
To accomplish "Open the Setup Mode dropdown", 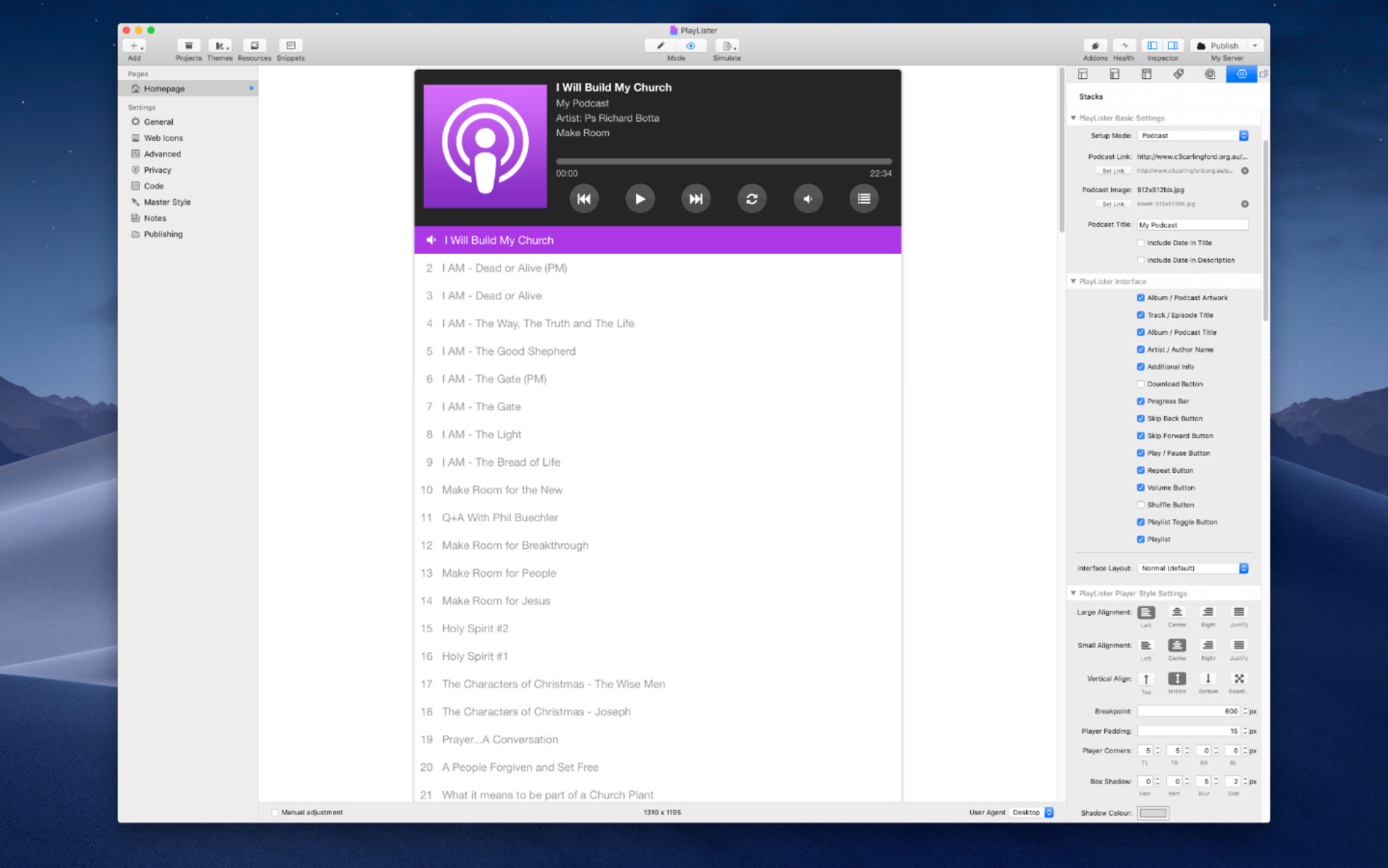I will coord(1193,135).
